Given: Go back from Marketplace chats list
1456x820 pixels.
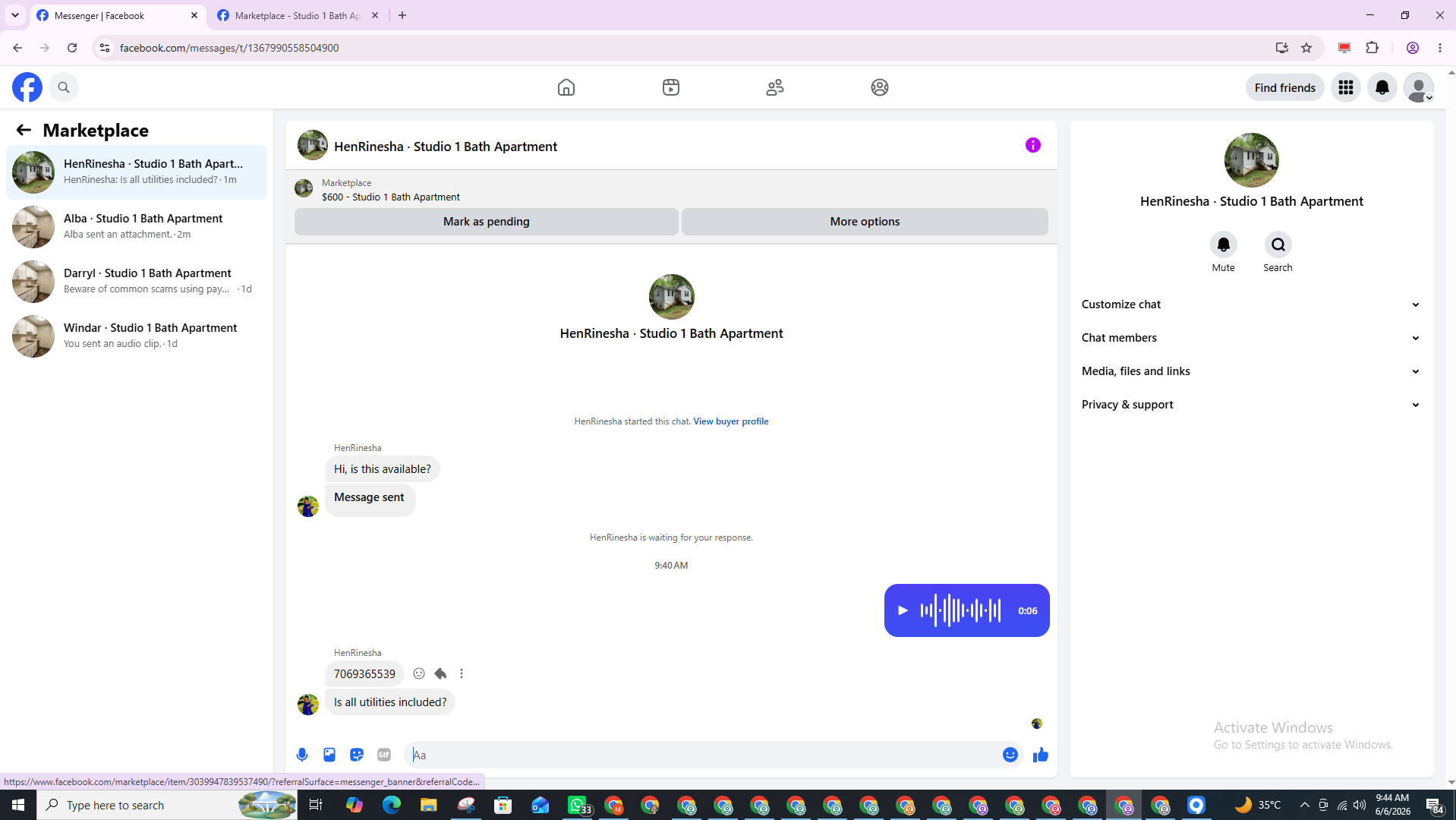Looking at the screenshot, I should [24, 130].
